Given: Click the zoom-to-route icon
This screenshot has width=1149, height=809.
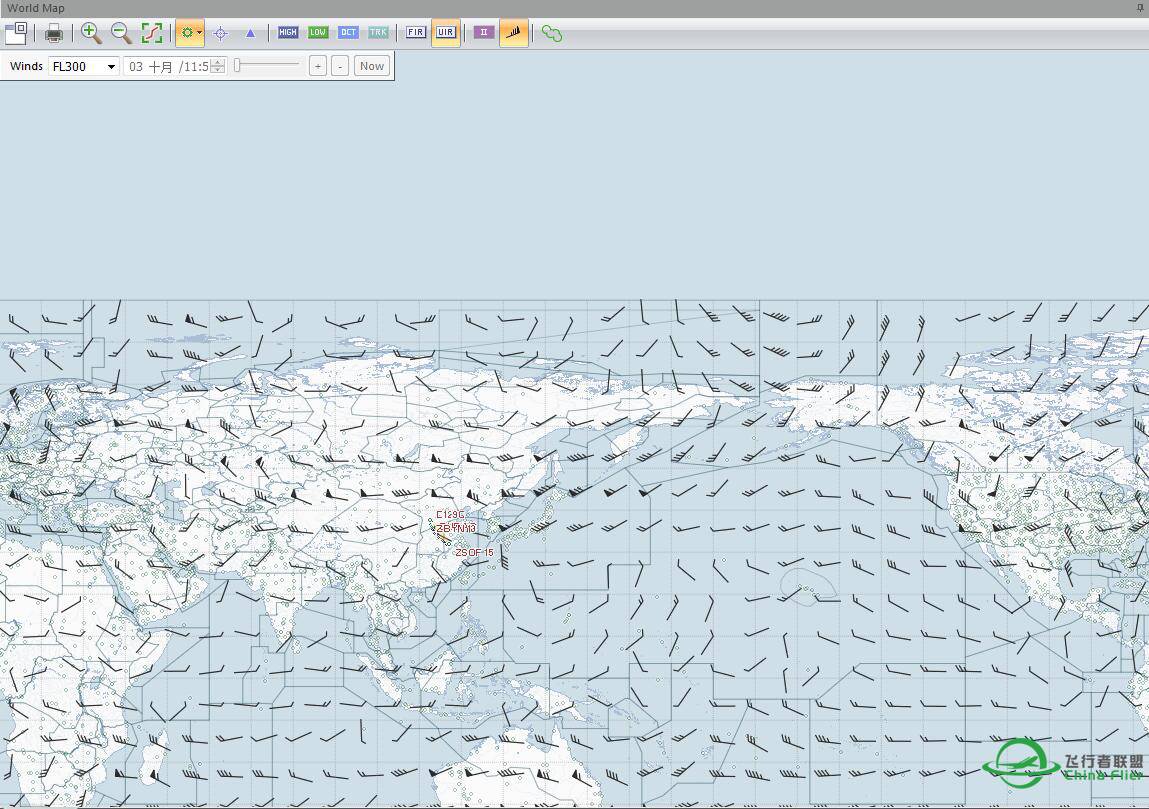Looking at the screenshot, I should pos(151,33).
